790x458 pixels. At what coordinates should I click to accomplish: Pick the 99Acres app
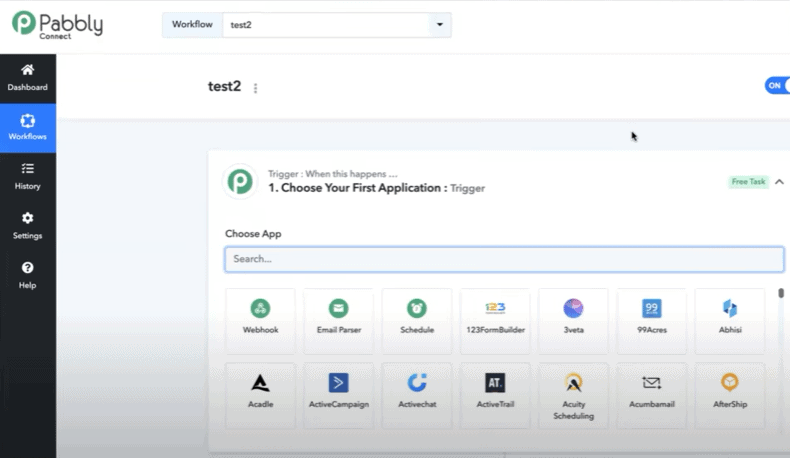652,321
